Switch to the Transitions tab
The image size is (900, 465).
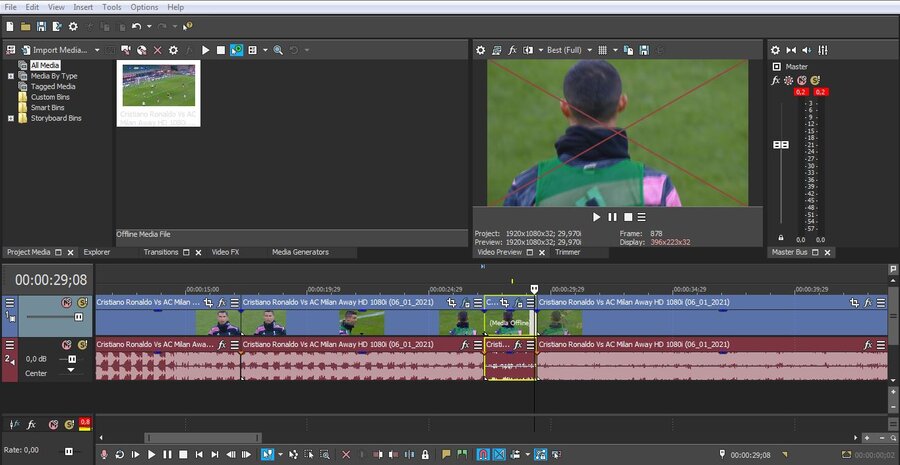tap(161, 252)
